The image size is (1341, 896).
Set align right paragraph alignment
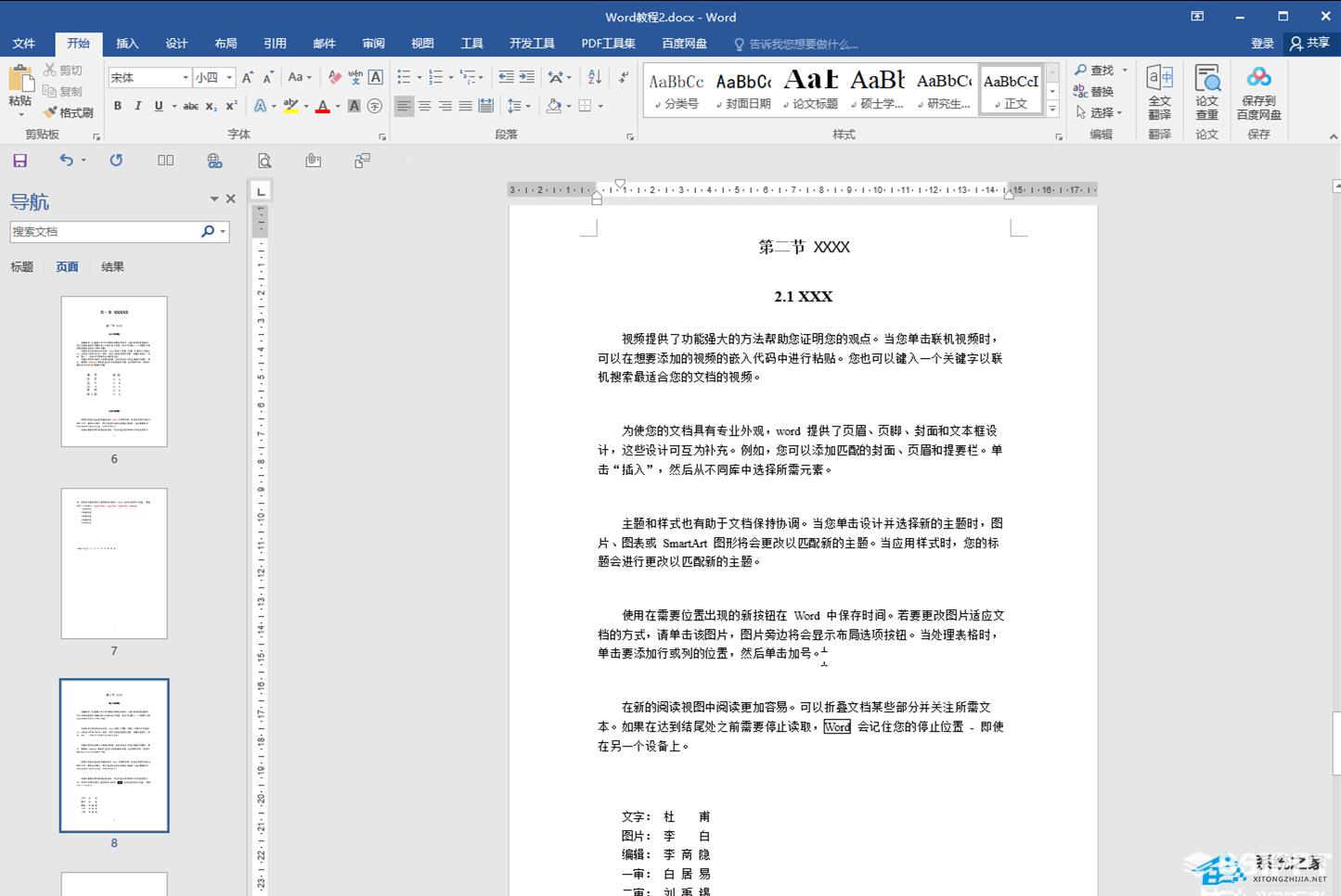(x=445, y=107)
